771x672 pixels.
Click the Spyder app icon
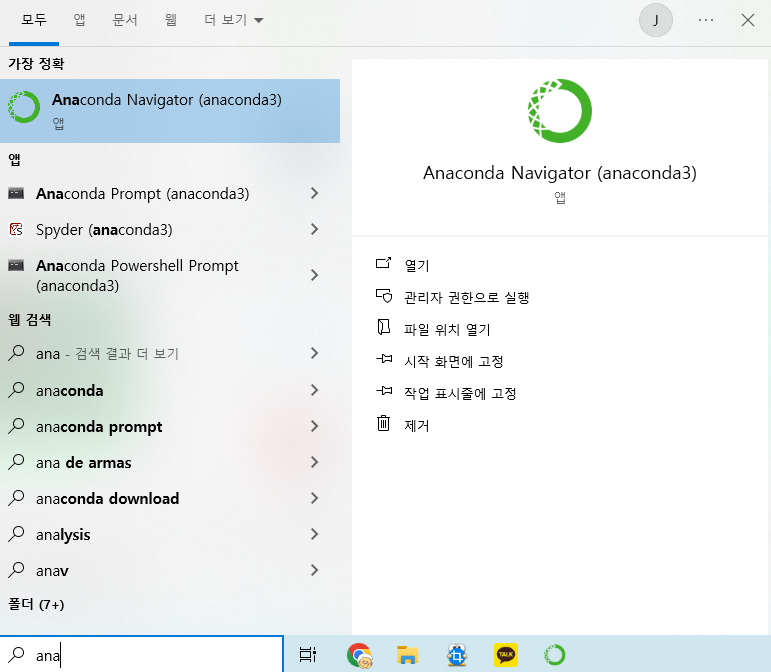coord(16,229)
